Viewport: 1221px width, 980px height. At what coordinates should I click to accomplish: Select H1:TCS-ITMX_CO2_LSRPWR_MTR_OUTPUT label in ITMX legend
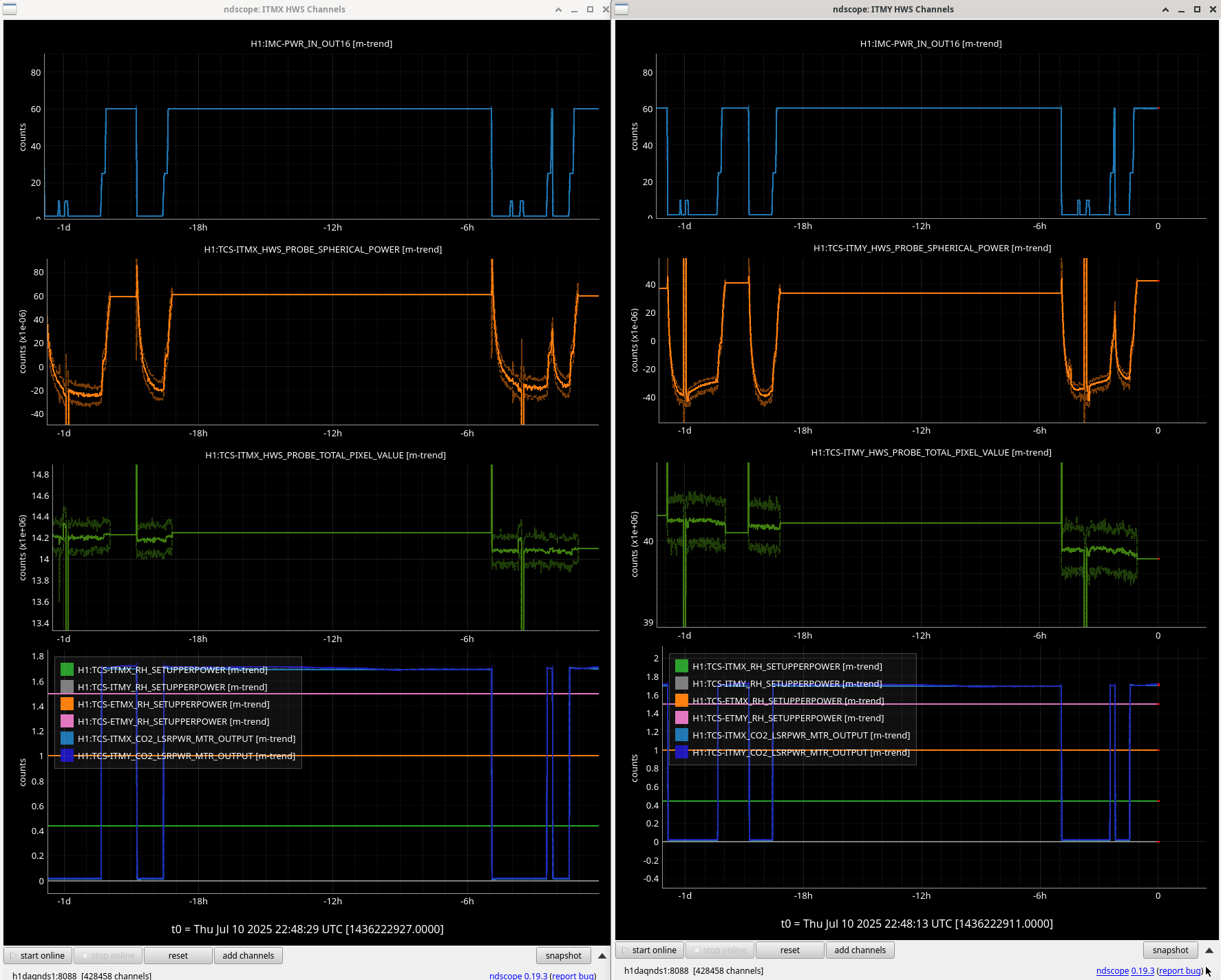187,738
